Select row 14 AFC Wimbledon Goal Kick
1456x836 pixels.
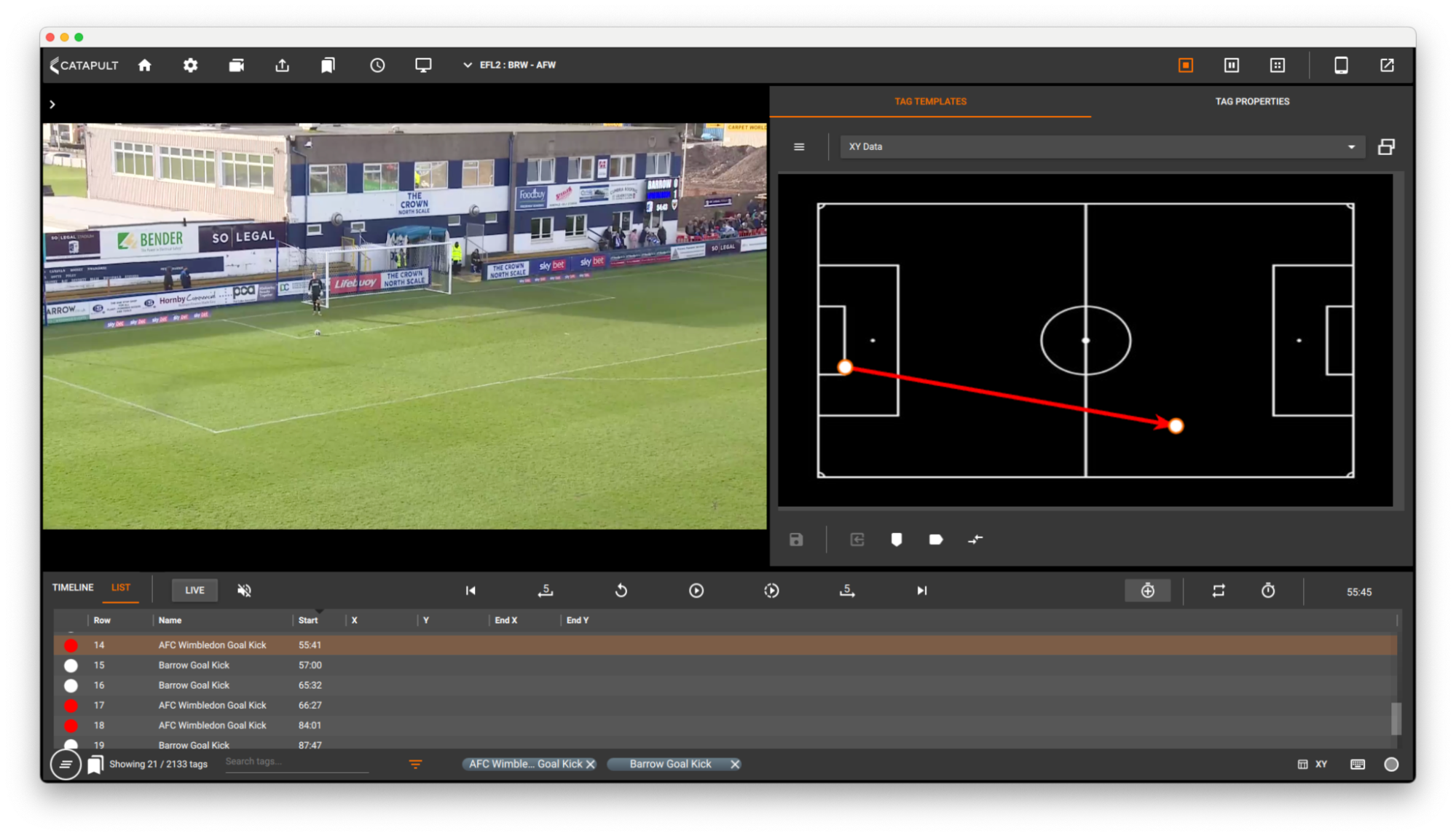[725, 645]
